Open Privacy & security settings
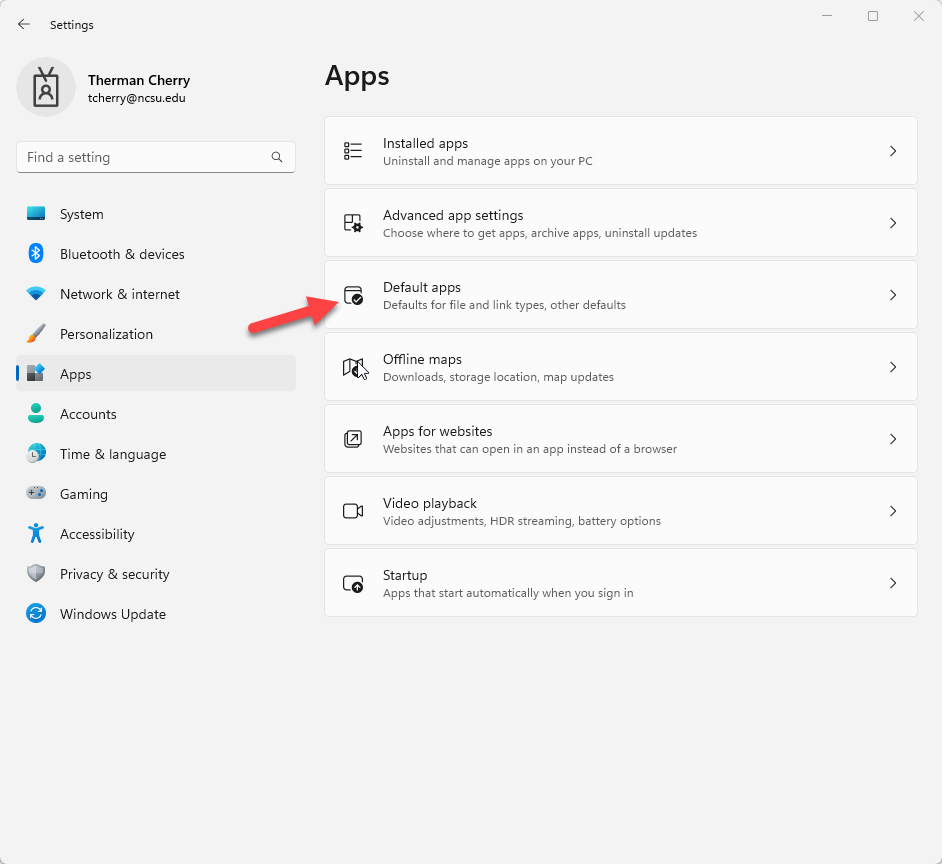Screen dimensions: 942x864 click(114, 574)
